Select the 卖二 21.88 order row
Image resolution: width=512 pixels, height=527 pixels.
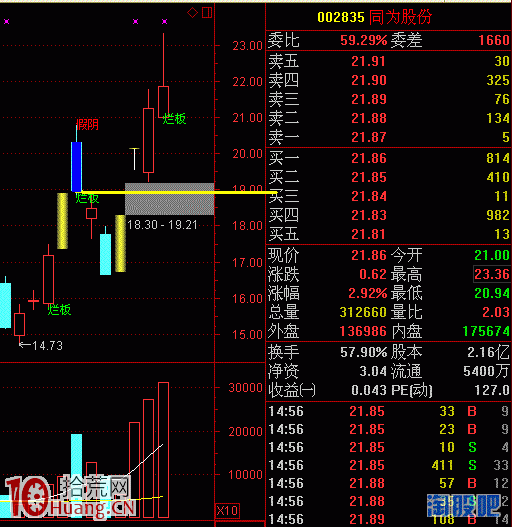pos(389,118)
